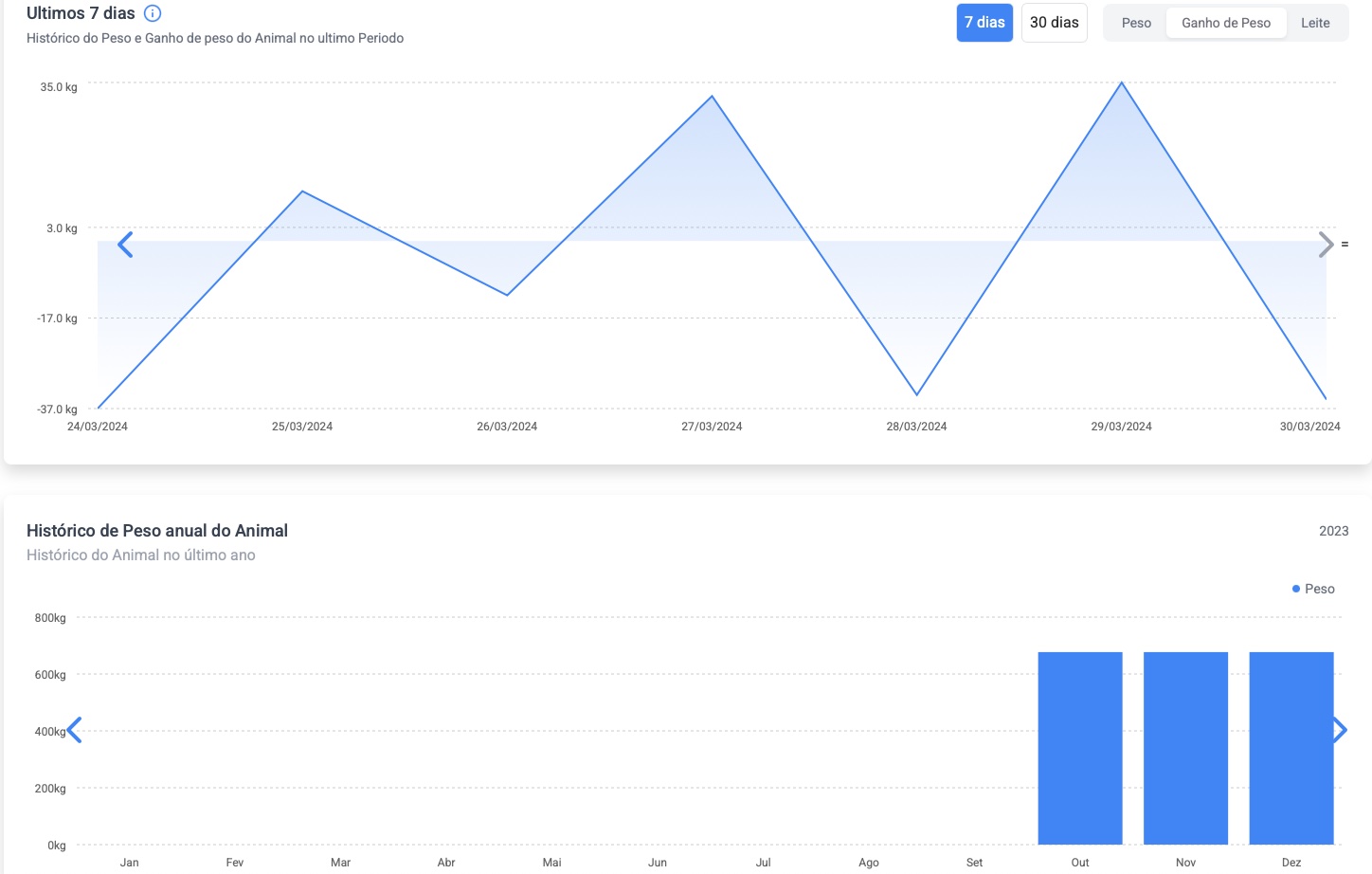The image size is (1372, 874).
Task: Click the info icon beside Ultimos 7 dias
Action: 153,13
